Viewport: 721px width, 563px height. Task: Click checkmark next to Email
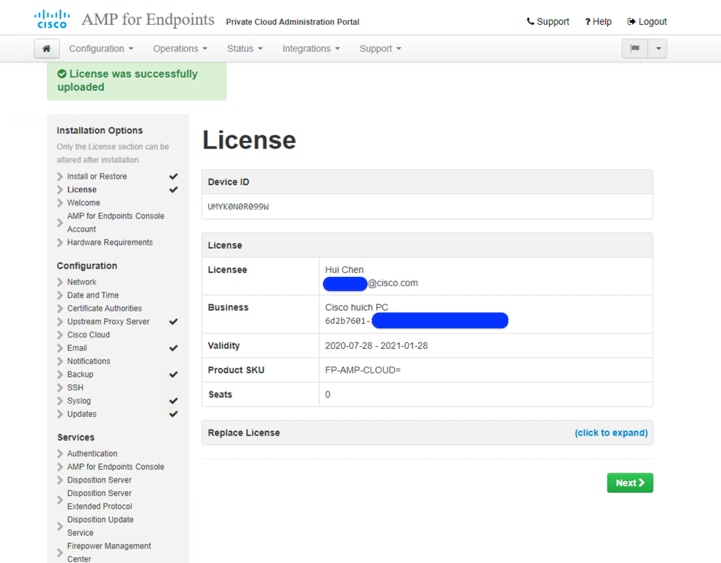[x=173, y=348]
